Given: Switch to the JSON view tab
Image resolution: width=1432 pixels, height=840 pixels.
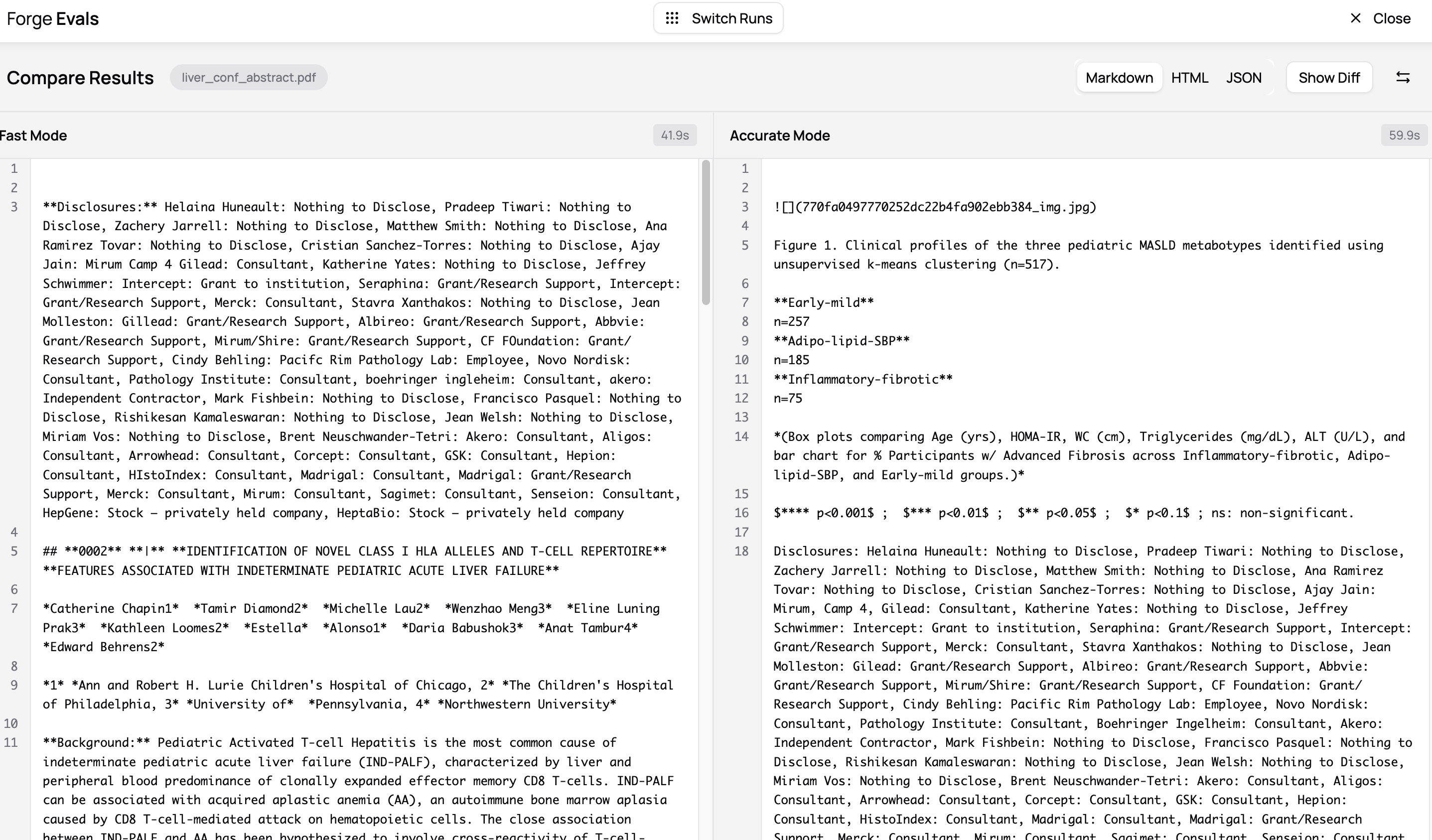Looking at the screenshot, I should pyautogui.click(x=1243, y=77).
